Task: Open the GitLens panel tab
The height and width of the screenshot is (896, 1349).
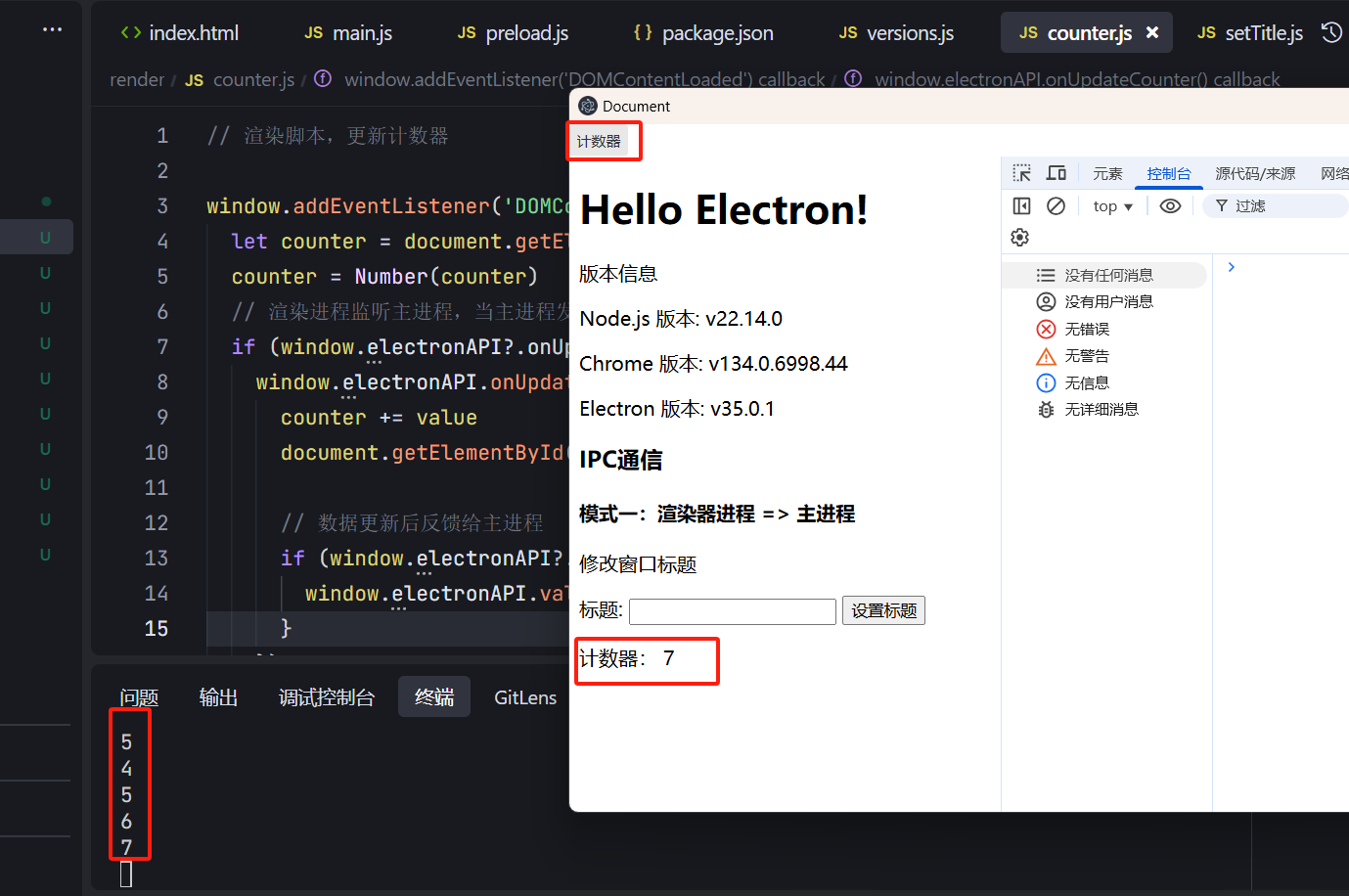Action: click(x=525, y=697)
